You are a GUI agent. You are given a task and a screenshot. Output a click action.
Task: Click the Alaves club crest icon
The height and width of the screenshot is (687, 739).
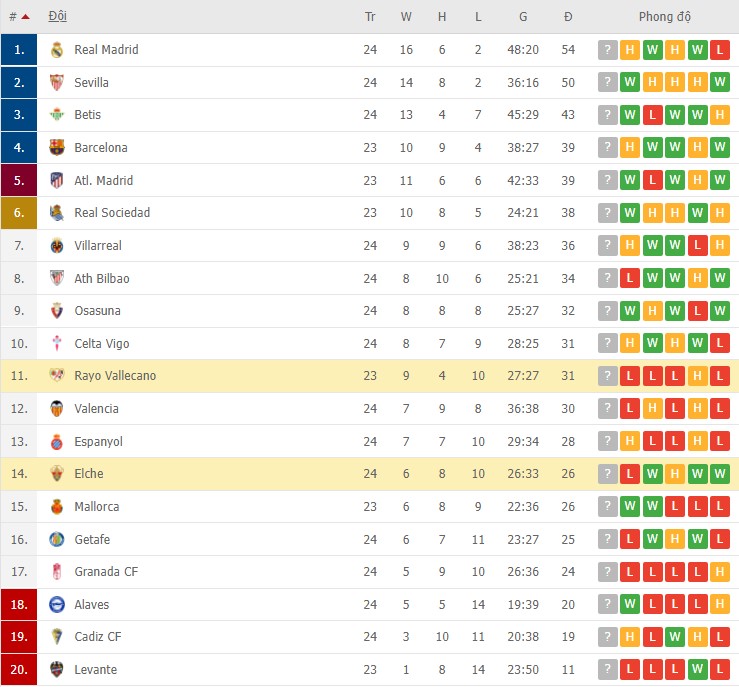(57, 605)
